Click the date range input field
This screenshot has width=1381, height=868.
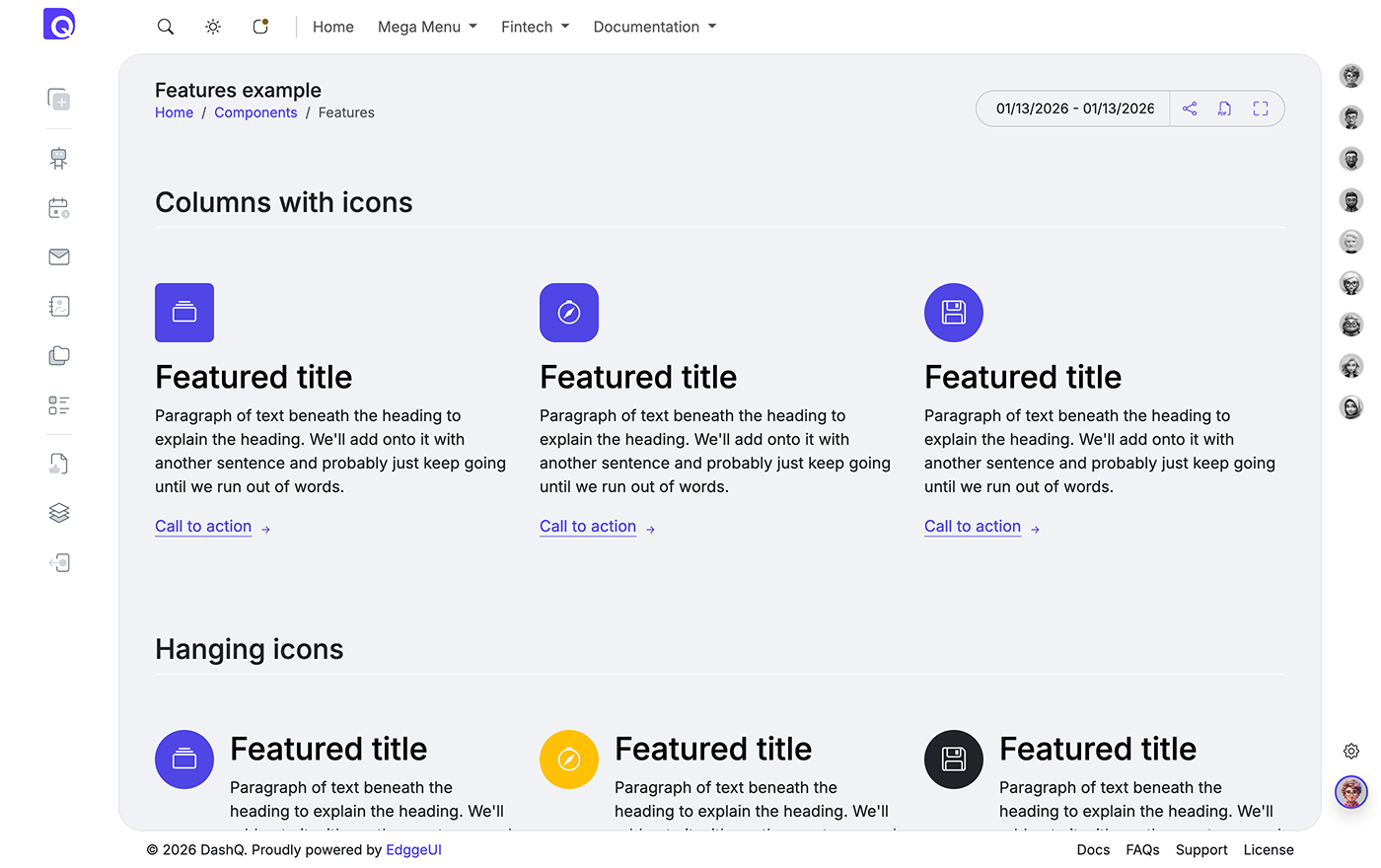[1074, 108]
